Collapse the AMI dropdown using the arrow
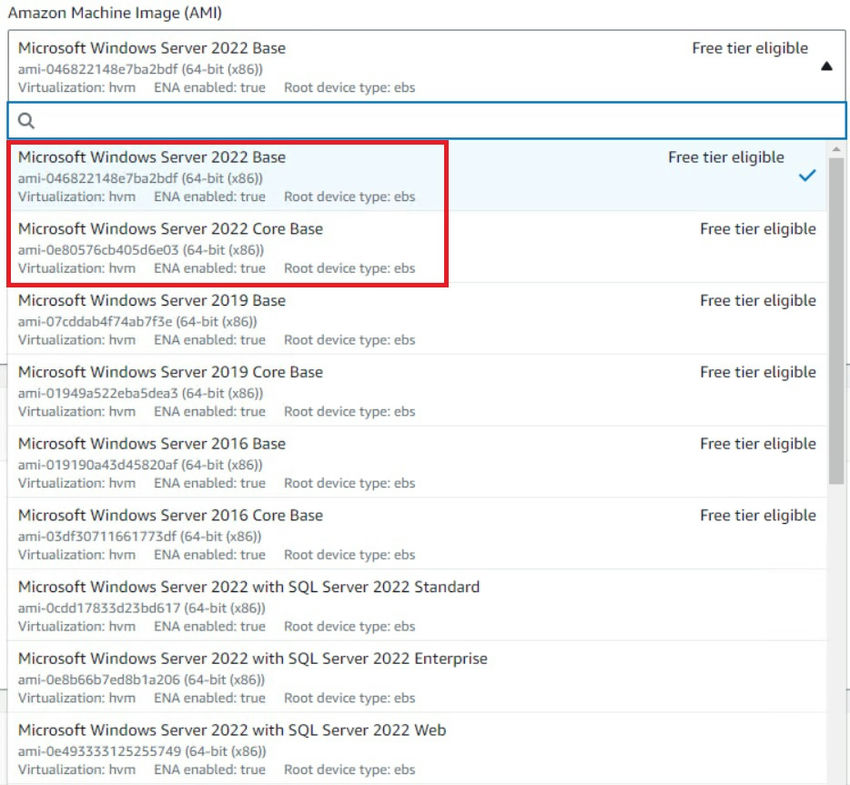Screen dimensions: 850x785 click(x=826, y=66)
